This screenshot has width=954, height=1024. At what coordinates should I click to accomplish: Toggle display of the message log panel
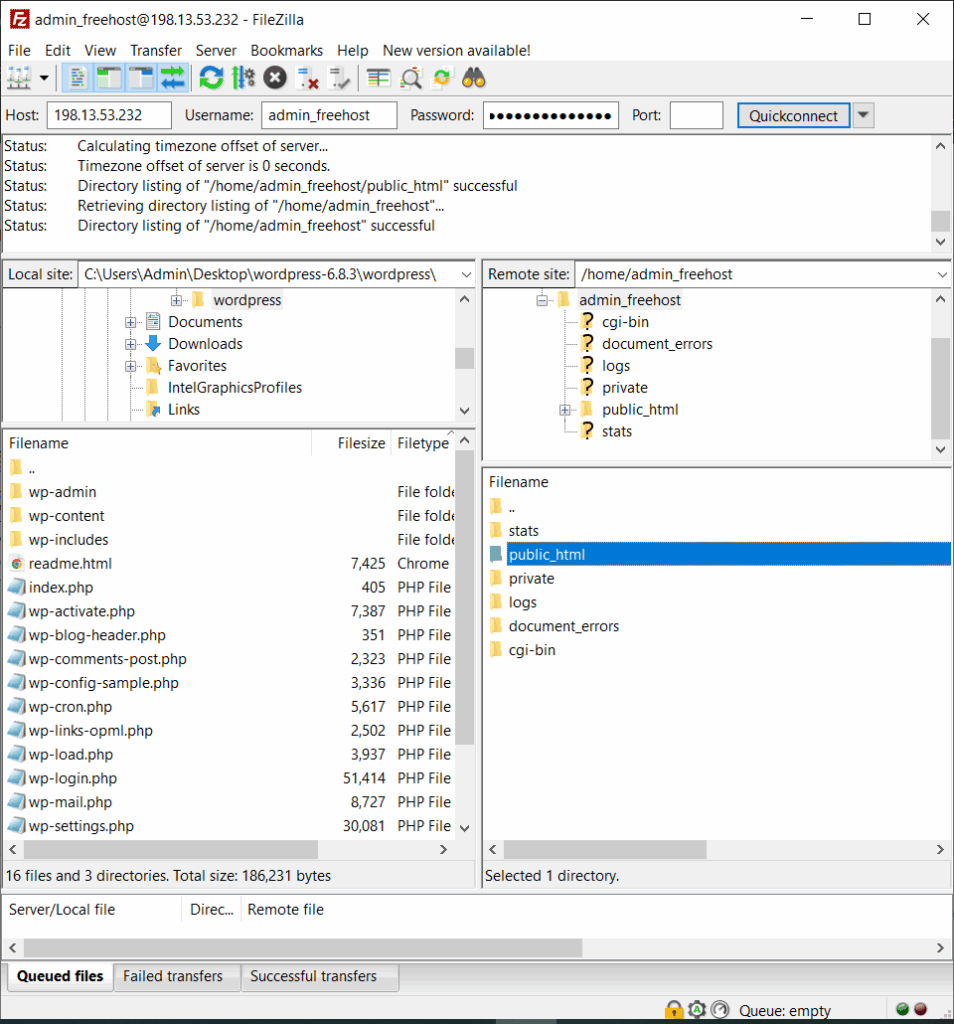(x=77, y=77)
